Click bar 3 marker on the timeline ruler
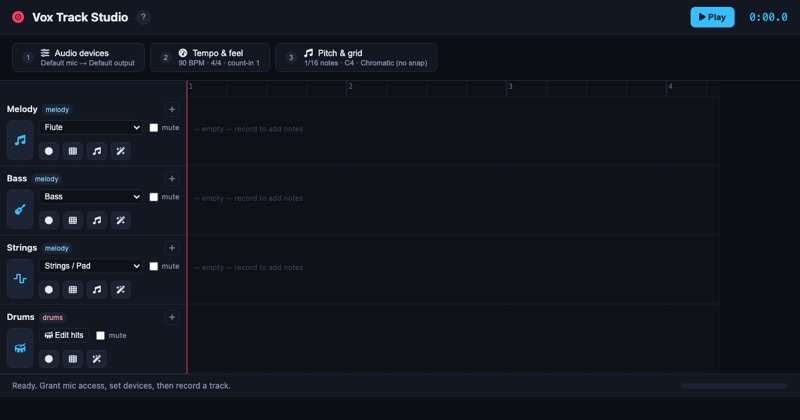This screenshot has height=420, width=800. [510, 87]
